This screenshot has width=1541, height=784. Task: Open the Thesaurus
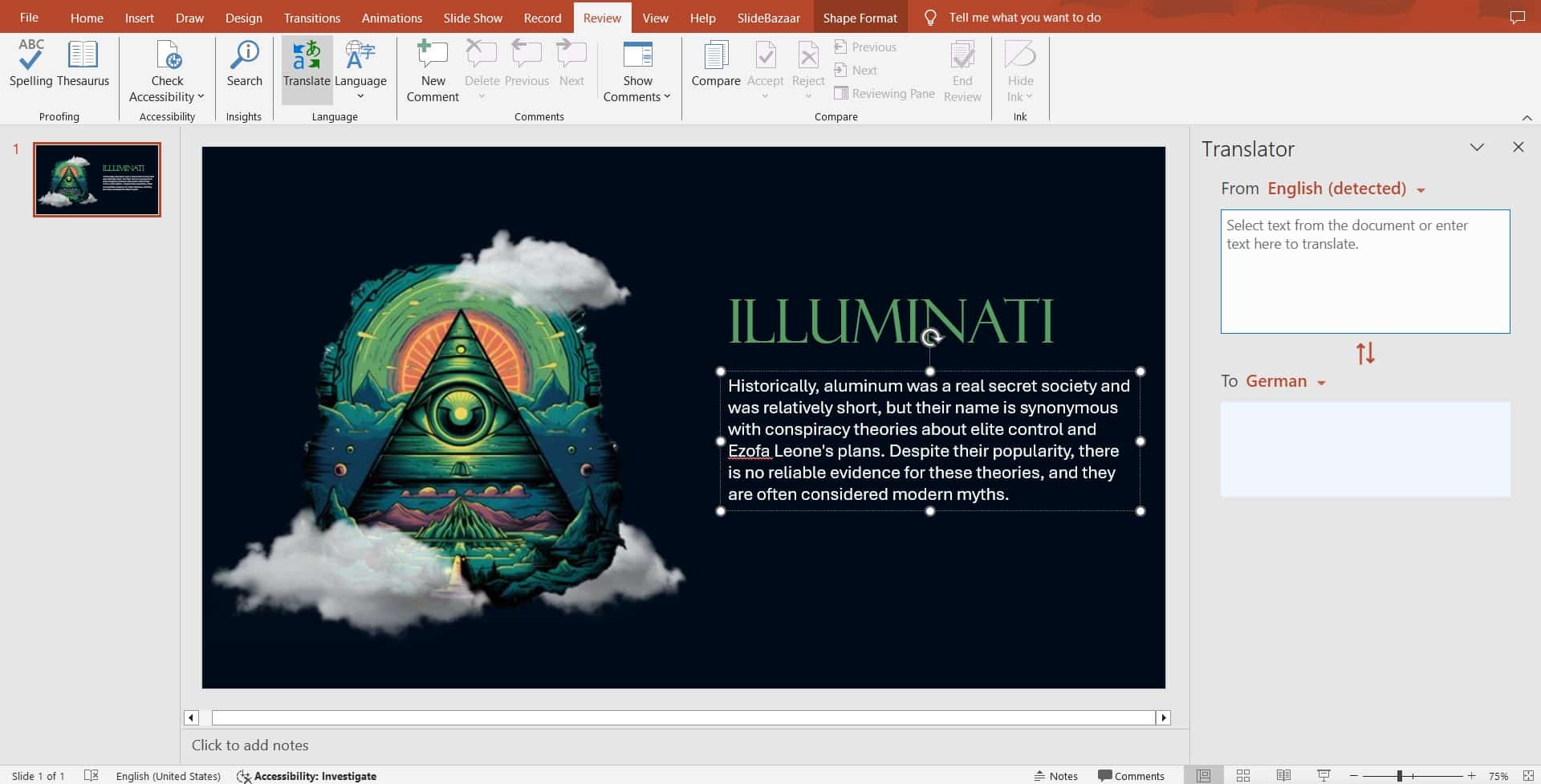[81, 64]
